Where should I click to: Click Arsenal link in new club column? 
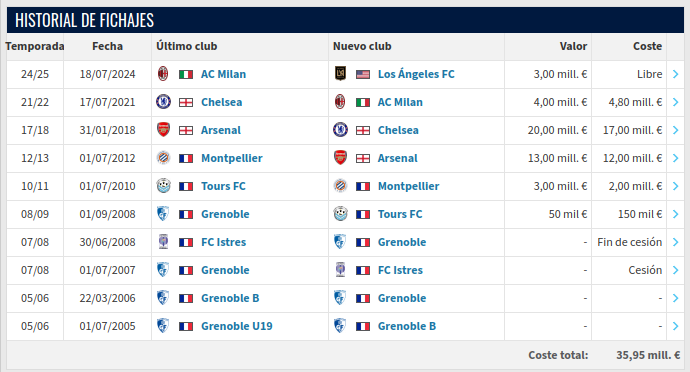(397, 158)
